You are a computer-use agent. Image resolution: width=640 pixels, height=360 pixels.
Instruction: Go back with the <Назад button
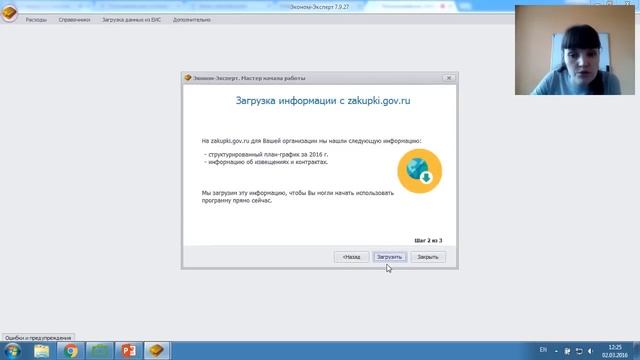coord(351,257)
